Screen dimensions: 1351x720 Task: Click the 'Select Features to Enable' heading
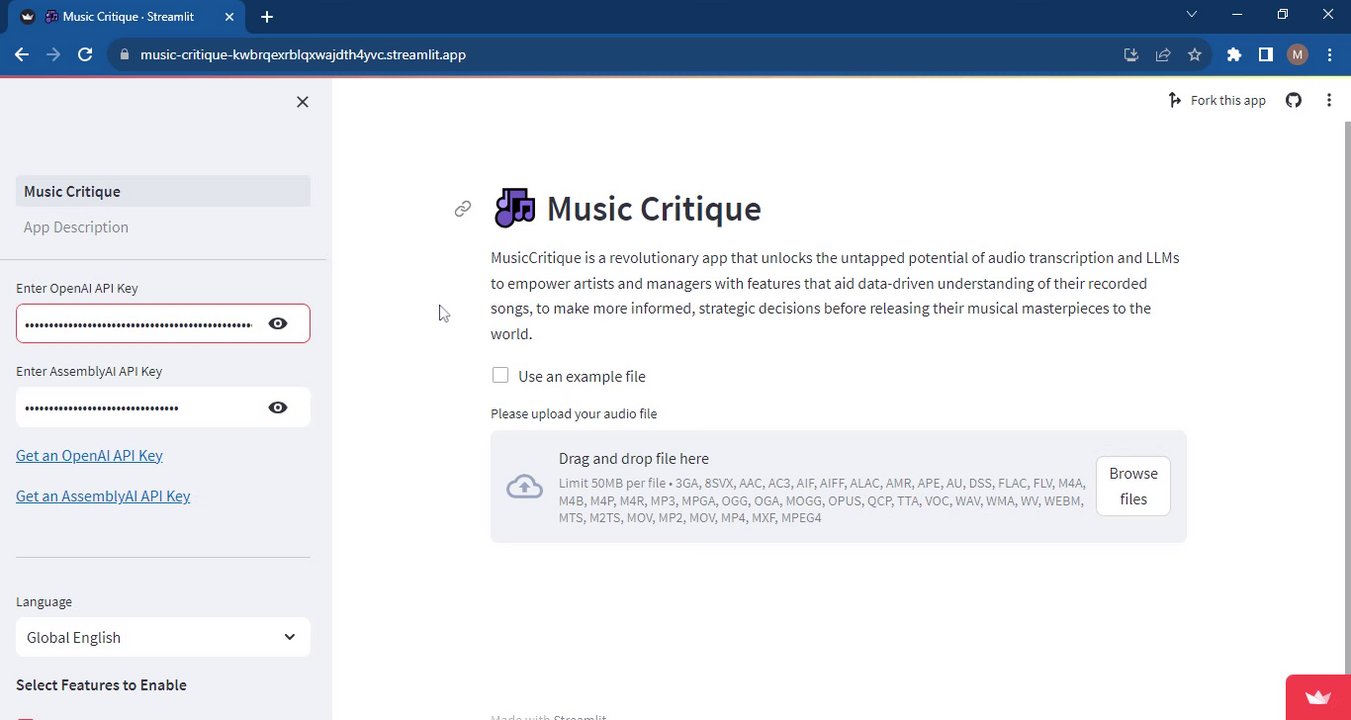(101, 685)
